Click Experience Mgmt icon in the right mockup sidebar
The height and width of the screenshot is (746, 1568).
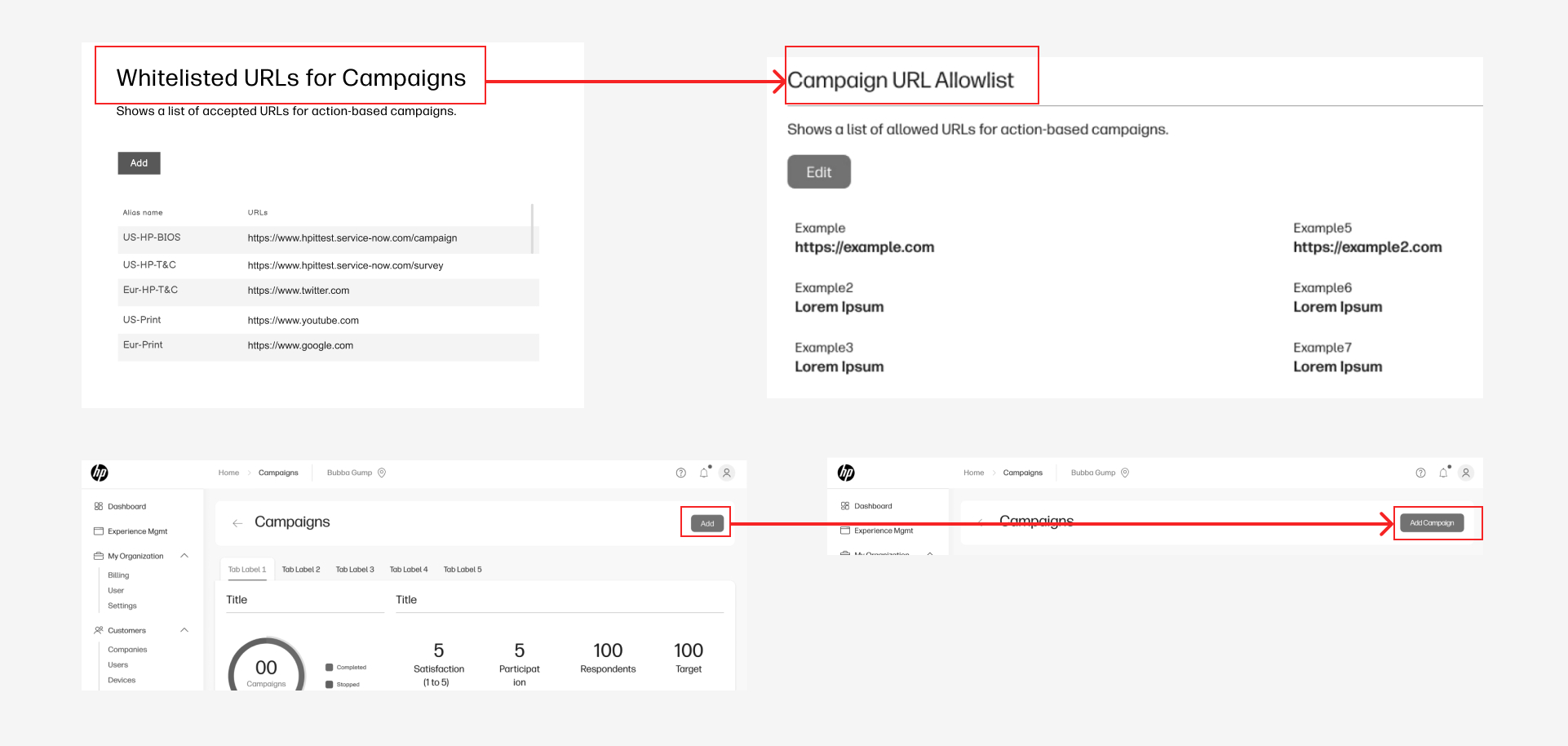point(845,531)
